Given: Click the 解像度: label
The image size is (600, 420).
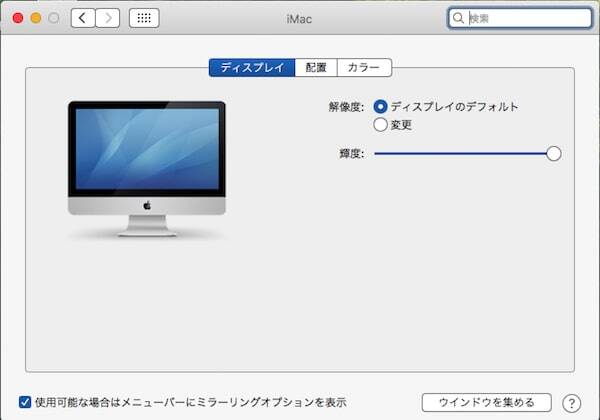Looking at the screenshot, I should [x=346, y=107].
